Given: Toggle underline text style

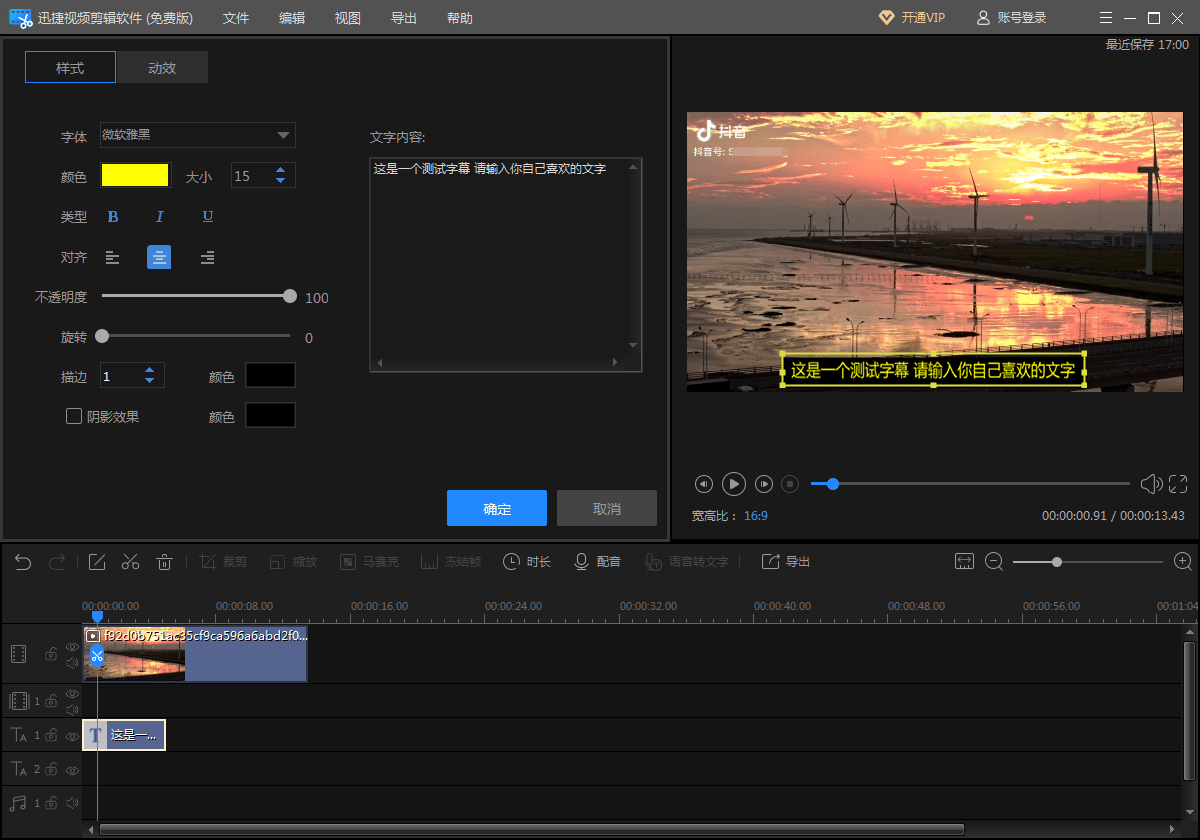Looking at the screenshot, I should tap(208, 217).
